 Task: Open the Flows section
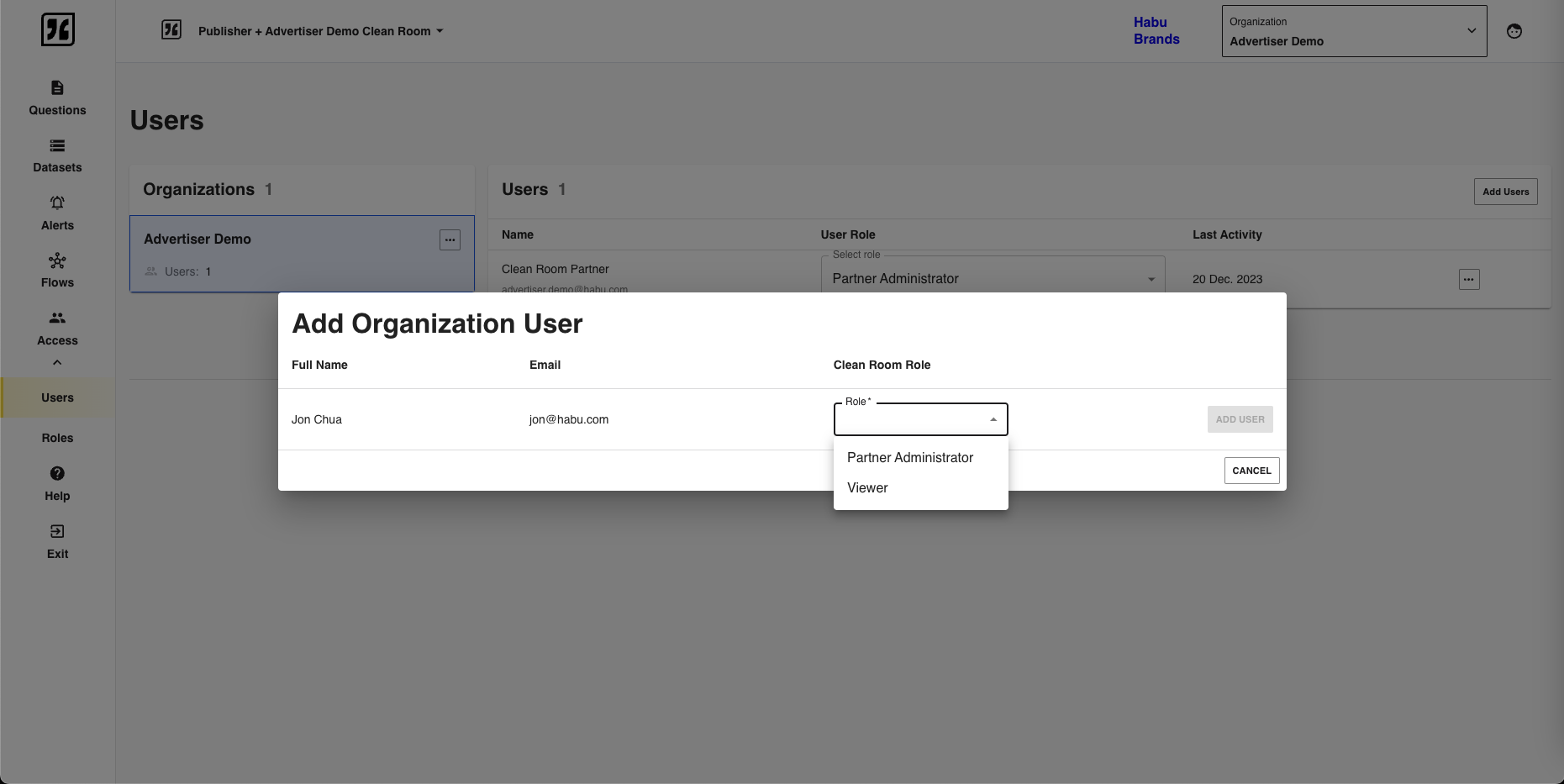tap(57, 271)
